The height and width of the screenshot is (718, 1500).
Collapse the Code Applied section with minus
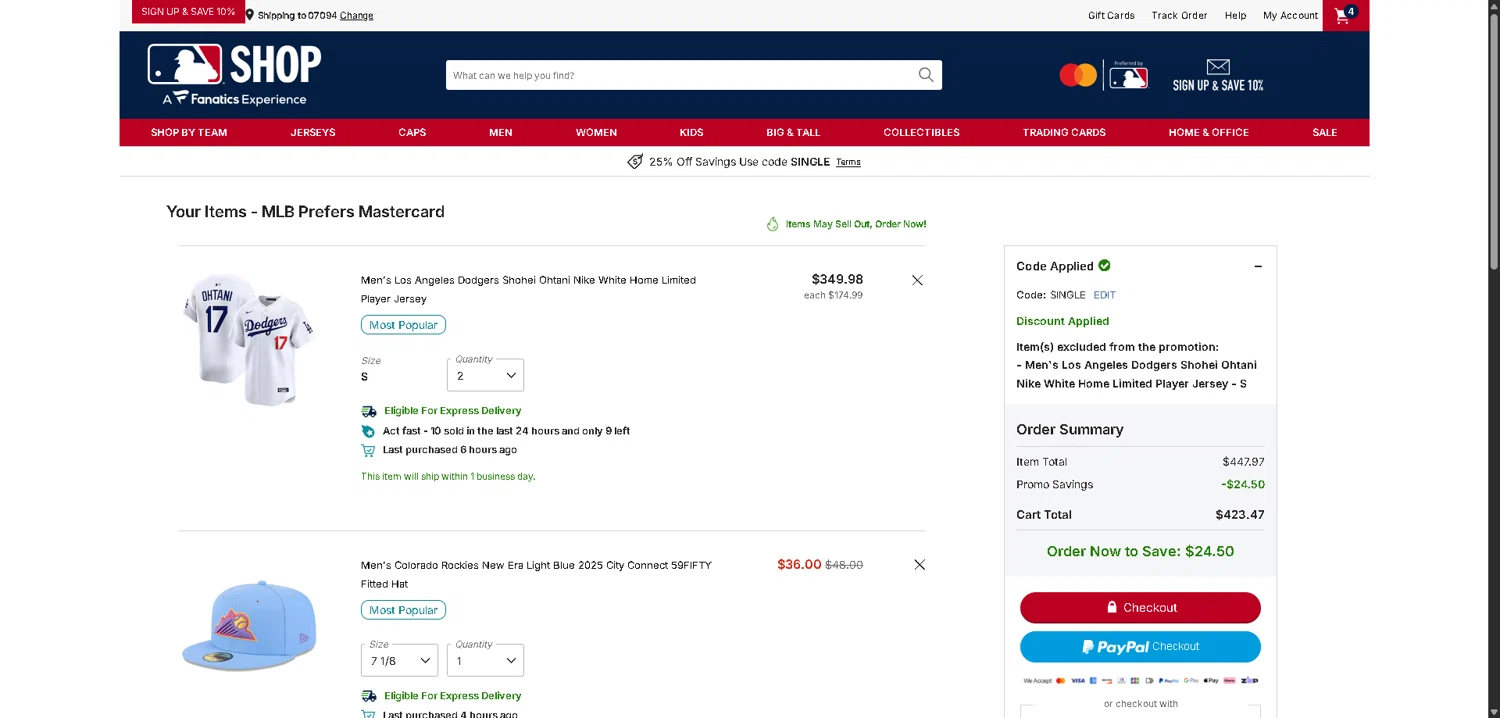[1258, 266]
